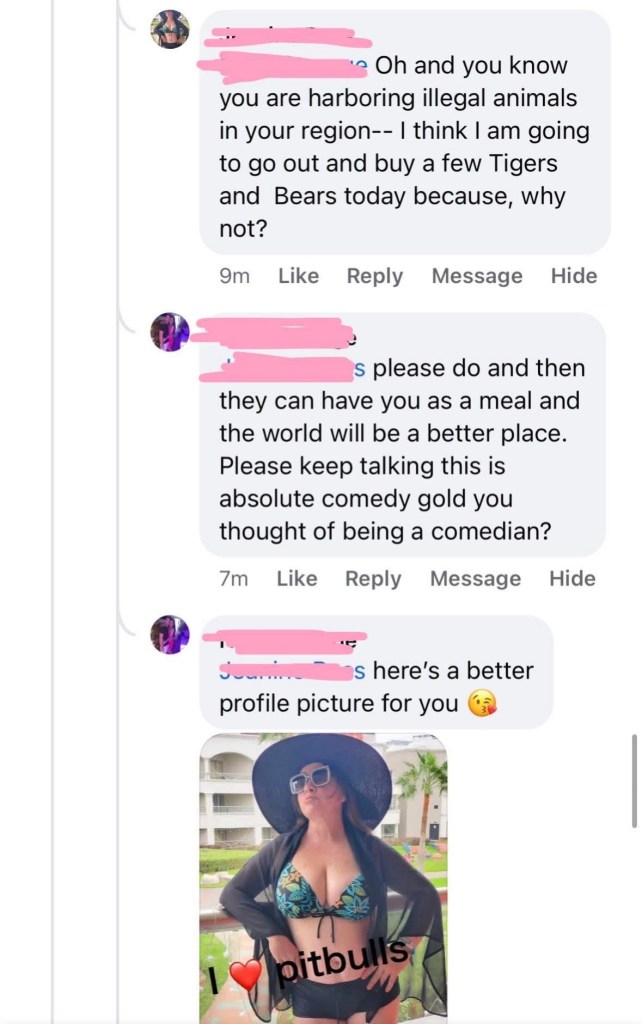Reply to the Tigers and Bears comment

[375, 276]
